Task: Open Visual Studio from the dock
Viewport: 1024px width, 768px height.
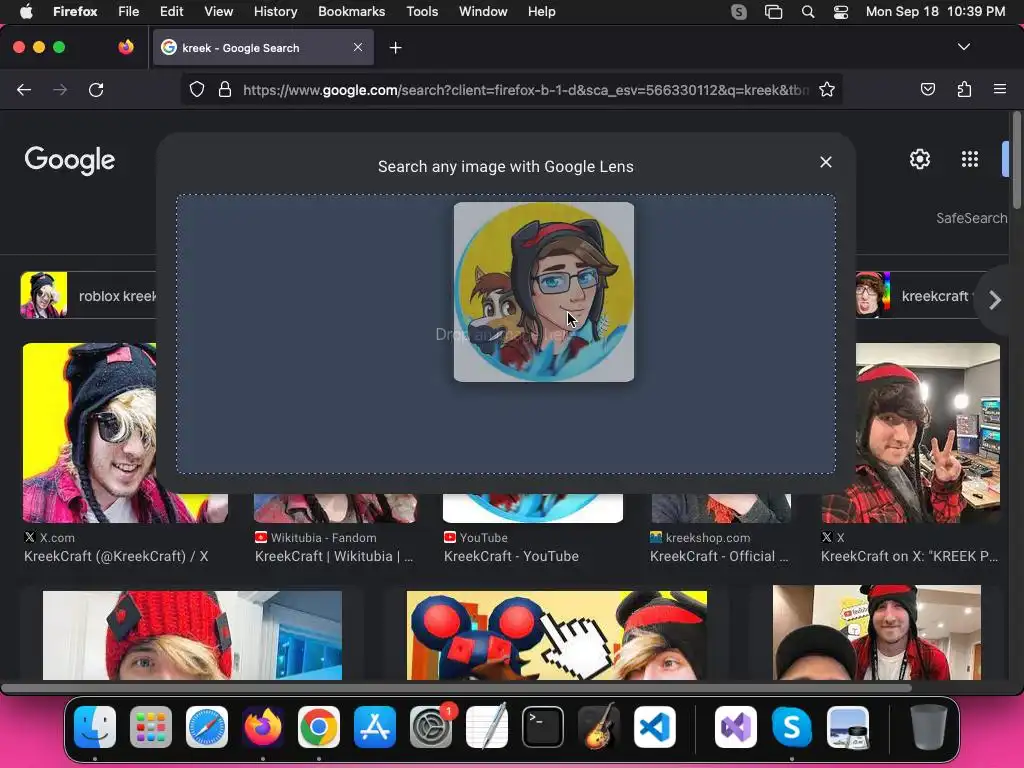Action: point(735,727)
